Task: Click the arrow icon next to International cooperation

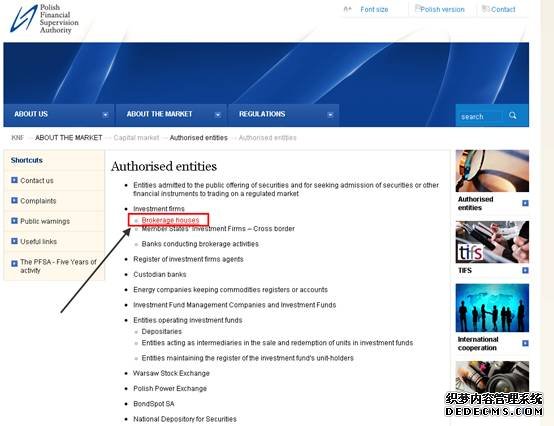Action: pos(525,343)
